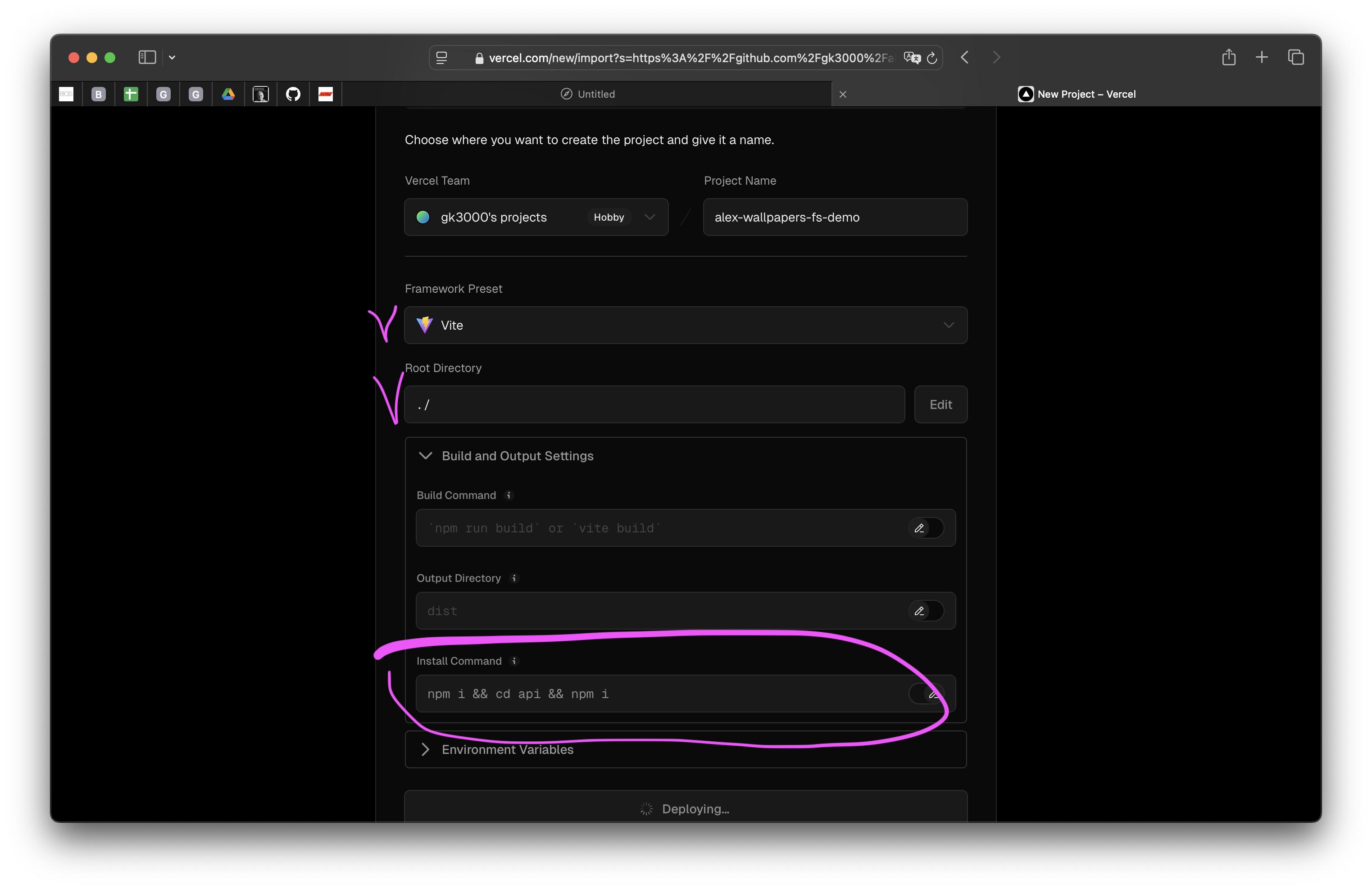Collapse Build and Output Settings
The height and width of the screenshot is (889, 1372).
point(686,455)
